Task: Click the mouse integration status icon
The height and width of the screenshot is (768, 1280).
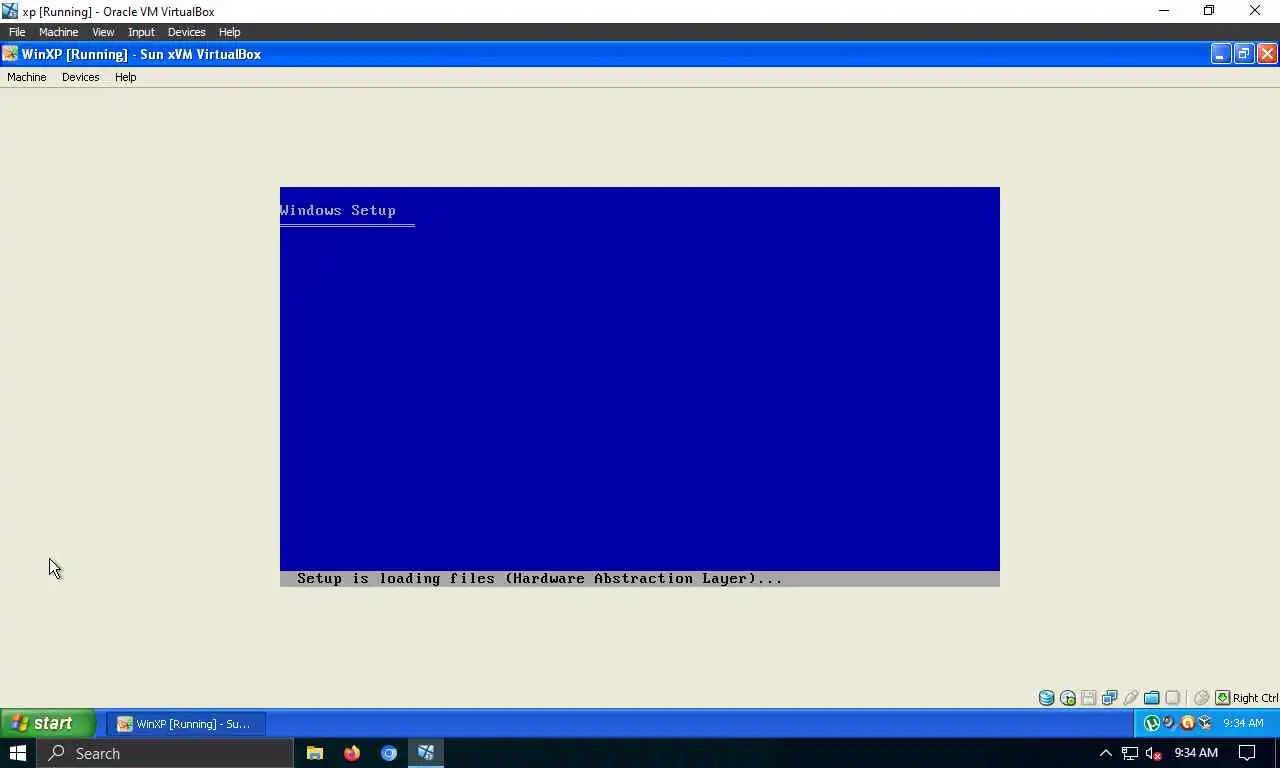Action: 1202,698
